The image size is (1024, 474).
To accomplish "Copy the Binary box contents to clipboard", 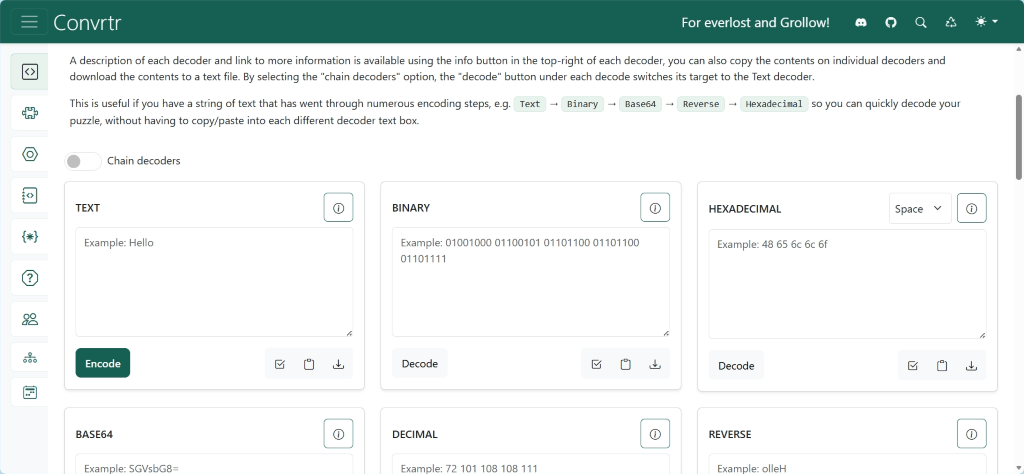I will tap(626, 364).
